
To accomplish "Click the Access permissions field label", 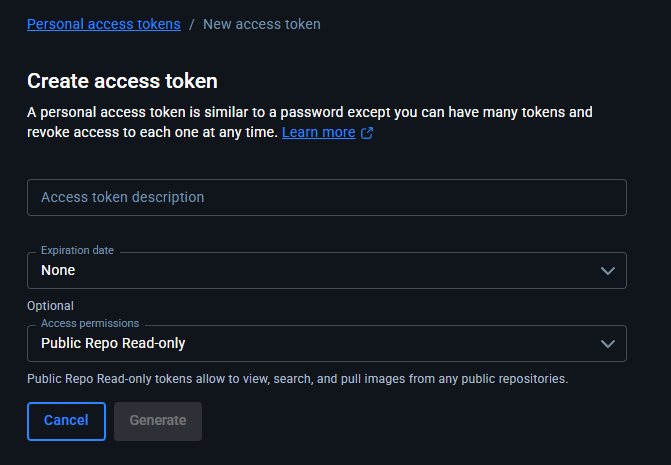I will [90, 323].
